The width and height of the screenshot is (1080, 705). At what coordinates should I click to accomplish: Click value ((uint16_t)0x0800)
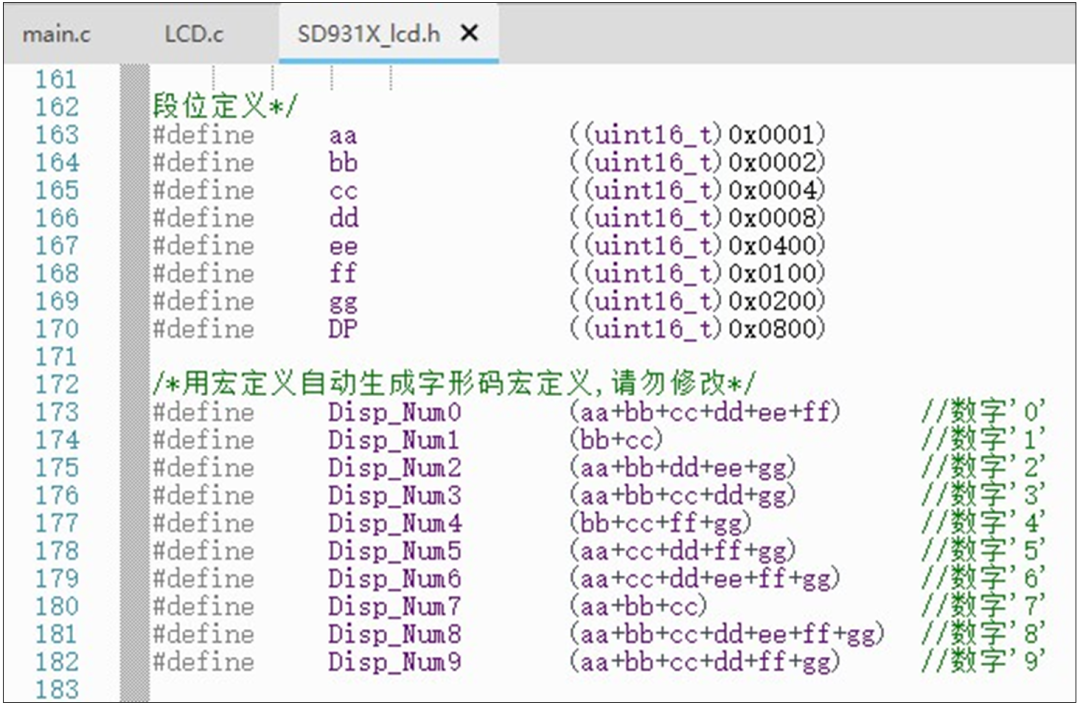click(x=697, y=328)
